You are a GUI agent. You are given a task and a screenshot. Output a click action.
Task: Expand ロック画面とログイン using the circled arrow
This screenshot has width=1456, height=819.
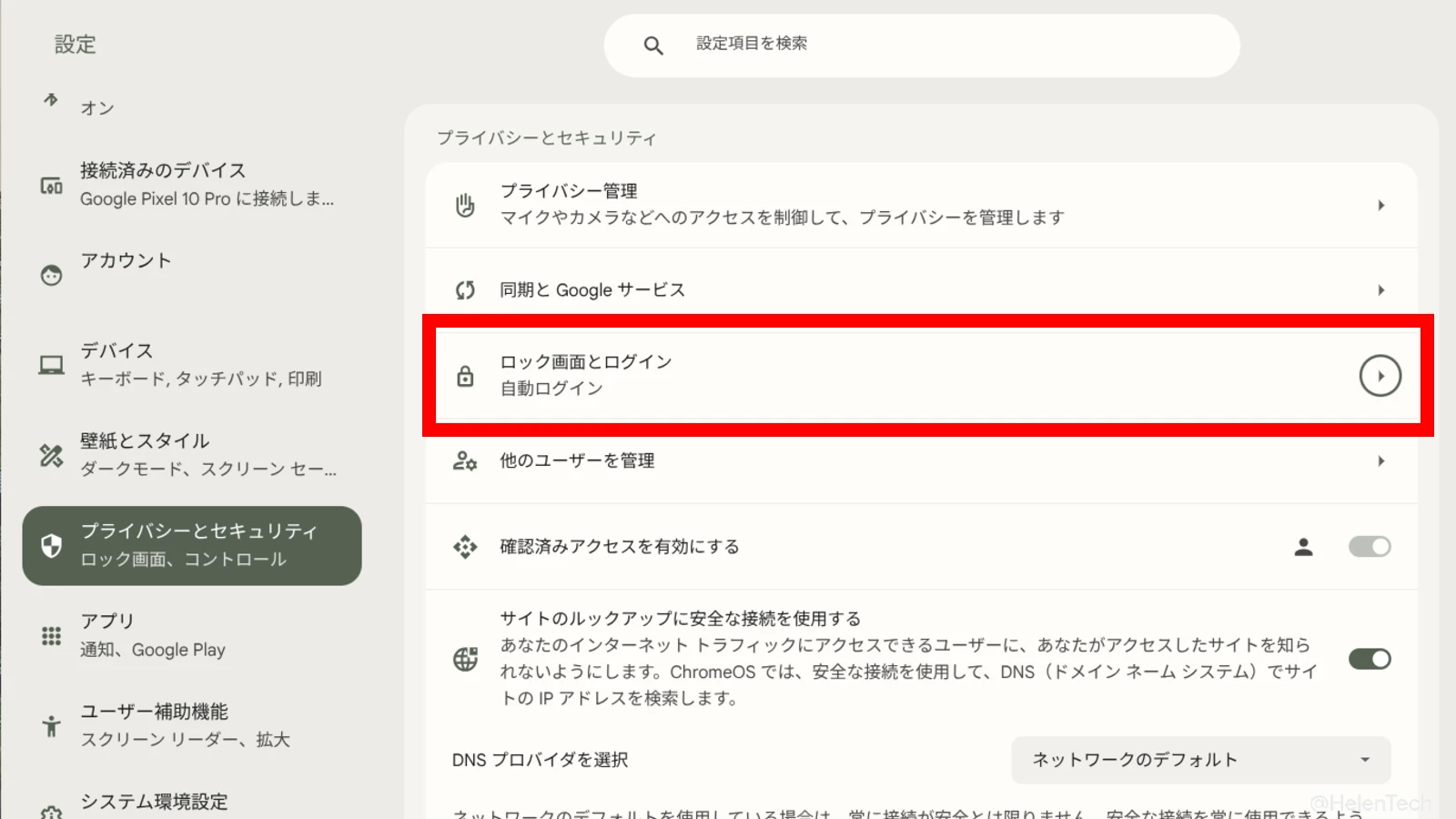(1380, 376)
